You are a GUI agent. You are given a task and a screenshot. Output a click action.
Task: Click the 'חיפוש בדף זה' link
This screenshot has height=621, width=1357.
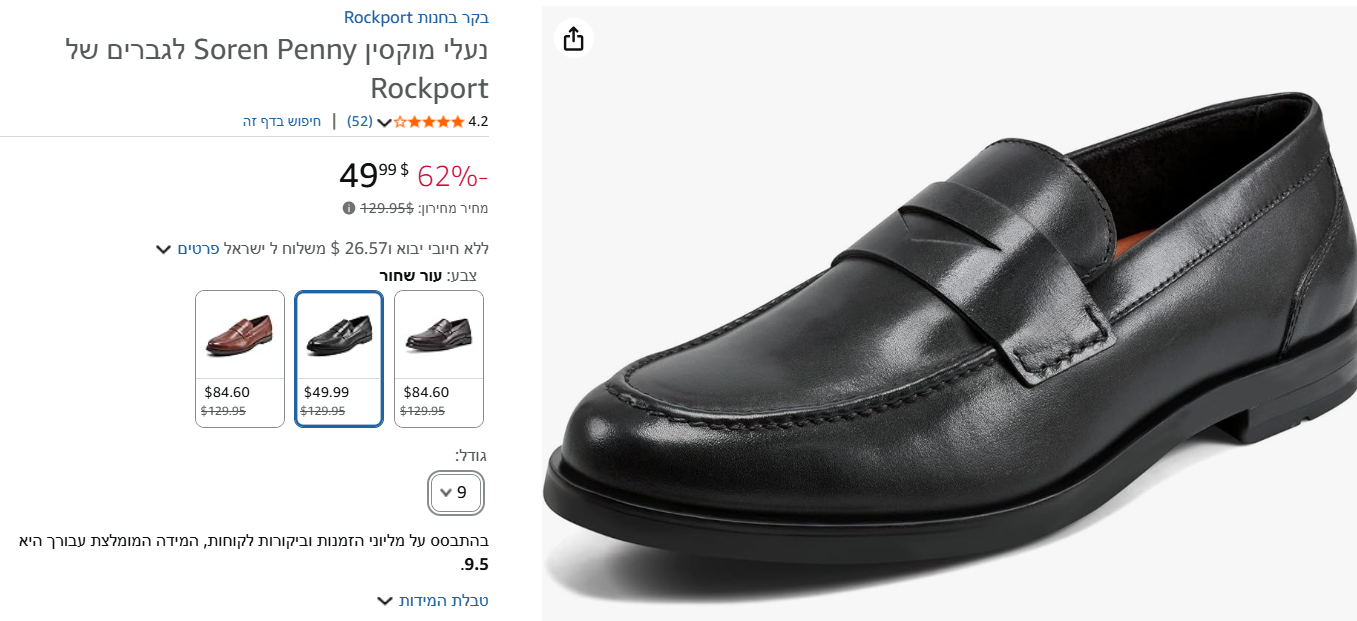[x=282, y=122]
